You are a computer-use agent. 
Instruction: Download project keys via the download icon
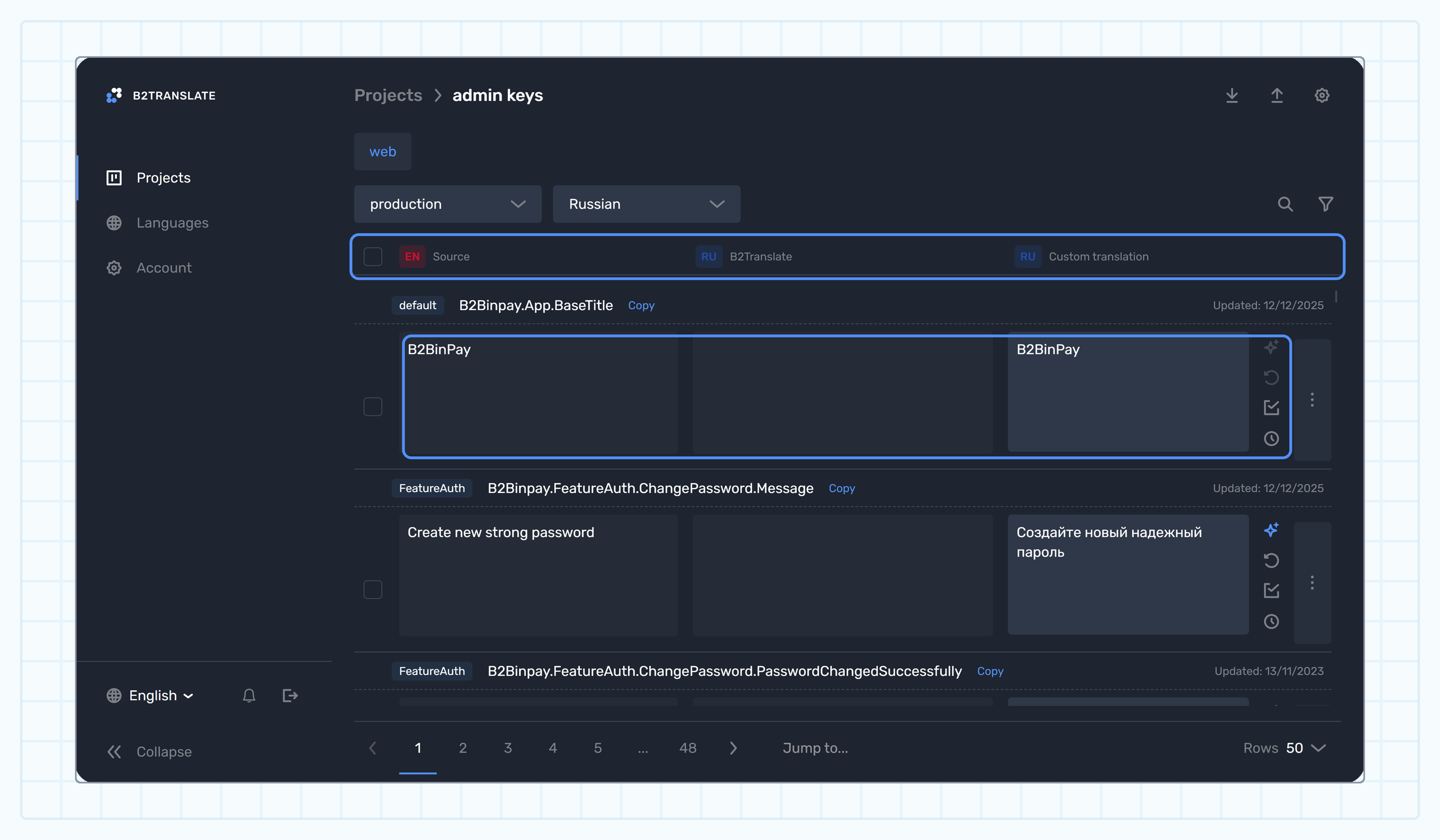click(x=1232, y=95)
